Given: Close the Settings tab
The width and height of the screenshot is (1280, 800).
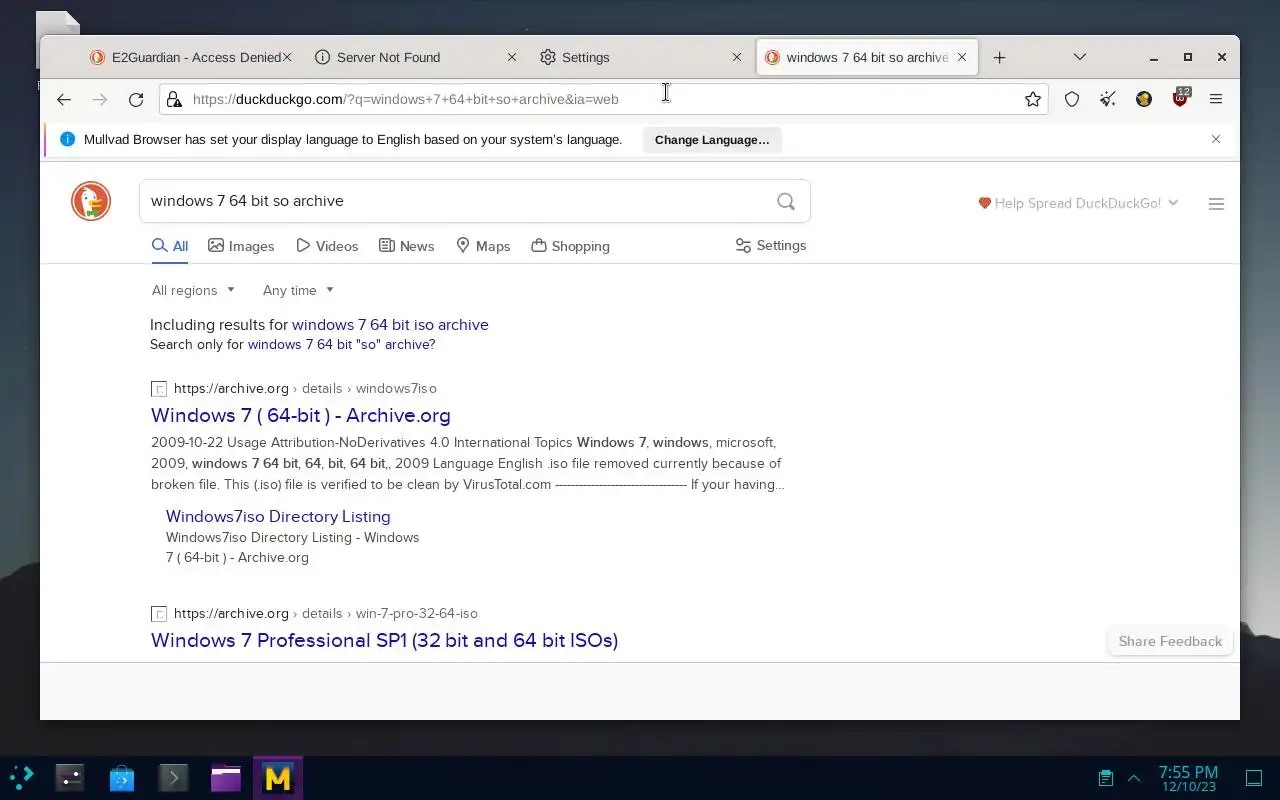Looking at the screenshot, I should point(737,57).
